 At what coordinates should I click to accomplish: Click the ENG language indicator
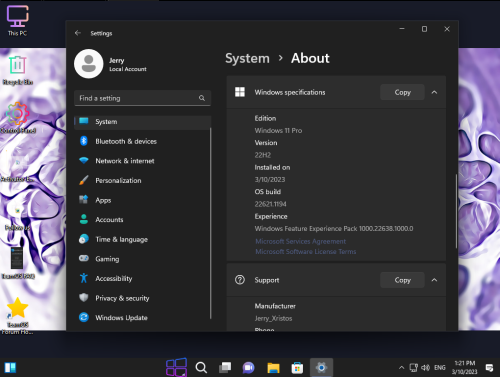440,368
